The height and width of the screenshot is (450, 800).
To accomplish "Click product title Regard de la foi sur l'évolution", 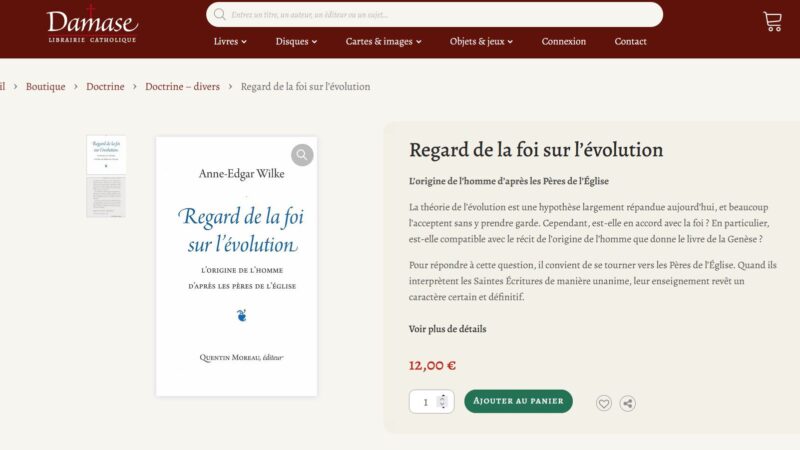I will tap(536, 150).
